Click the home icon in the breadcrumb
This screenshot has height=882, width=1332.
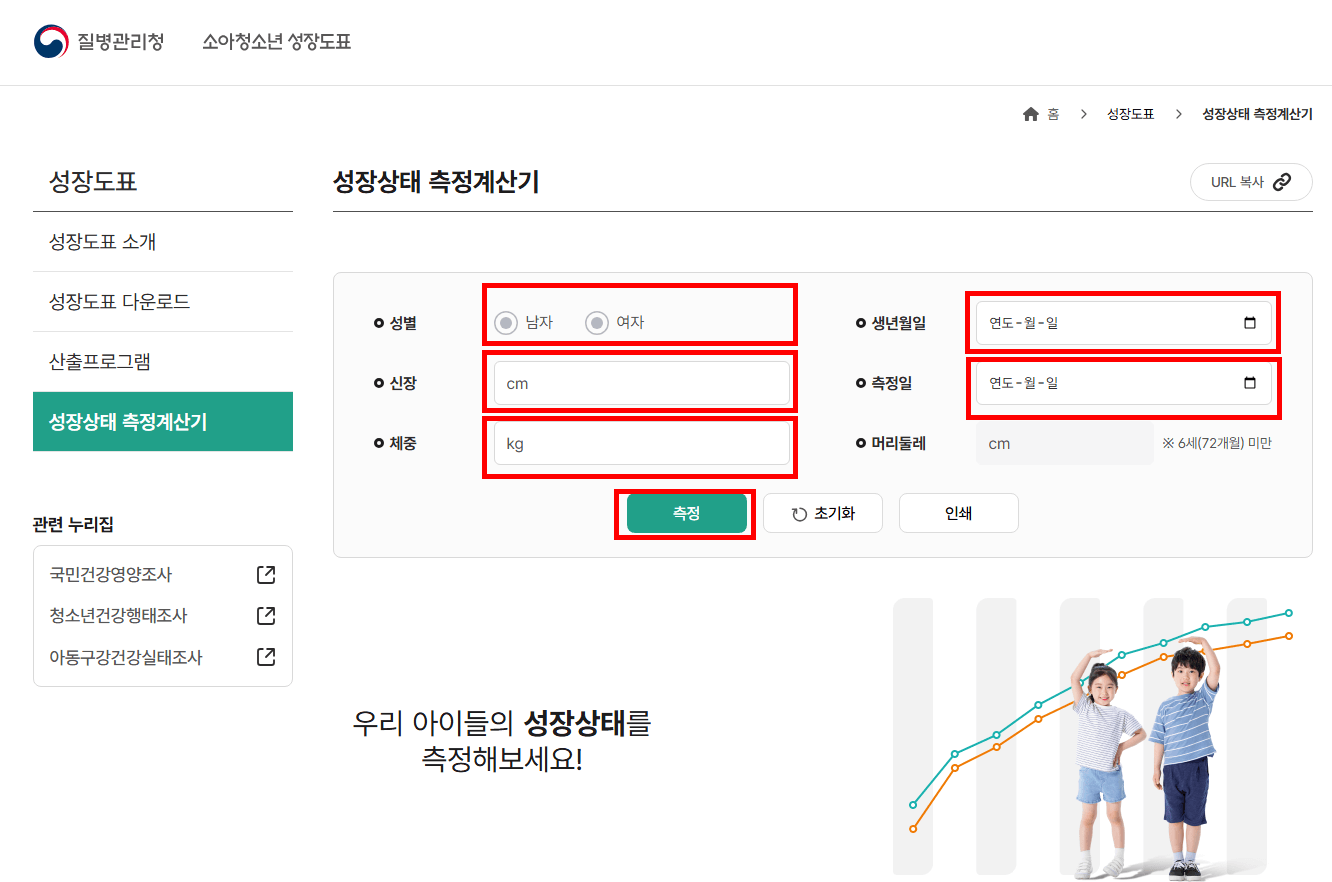(x=1029, y=113)
